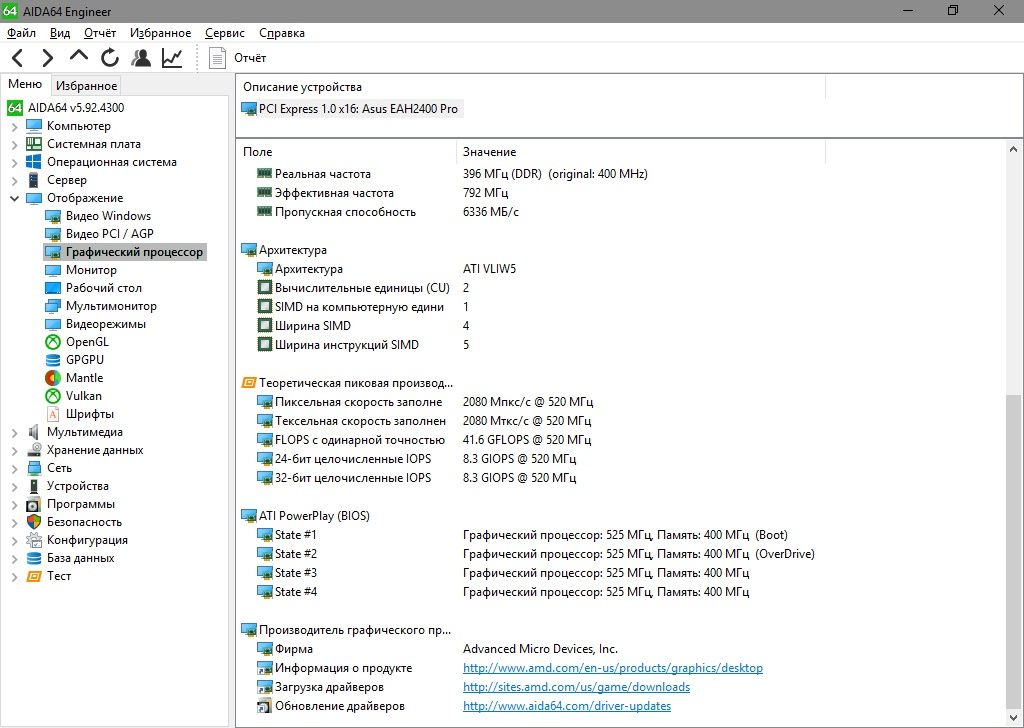1024x728 pixels.
Task: Click the Конфигурация gear icon
Action: coord(34,540)
